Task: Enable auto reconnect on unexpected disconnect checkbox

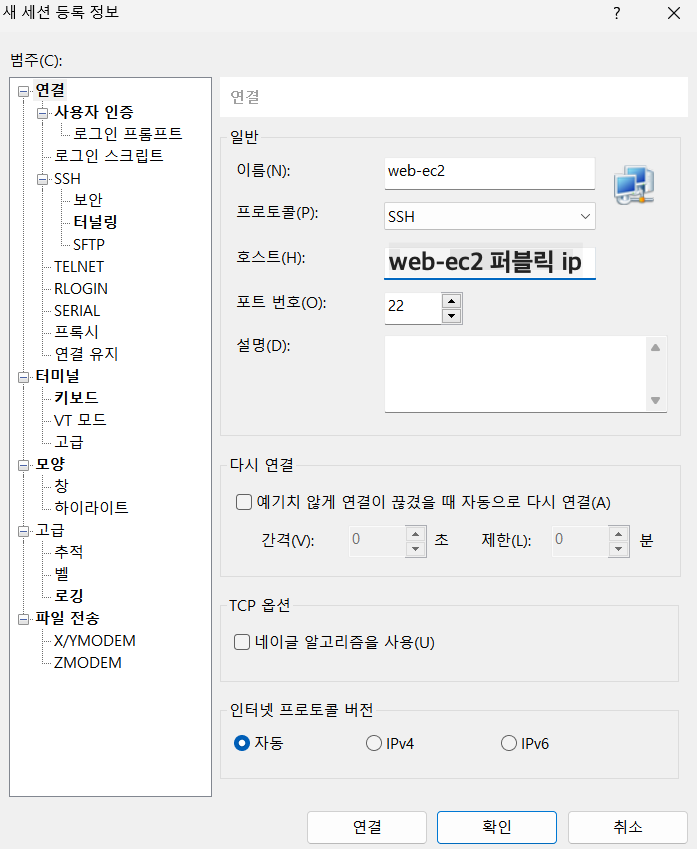Action: (244, 502)
